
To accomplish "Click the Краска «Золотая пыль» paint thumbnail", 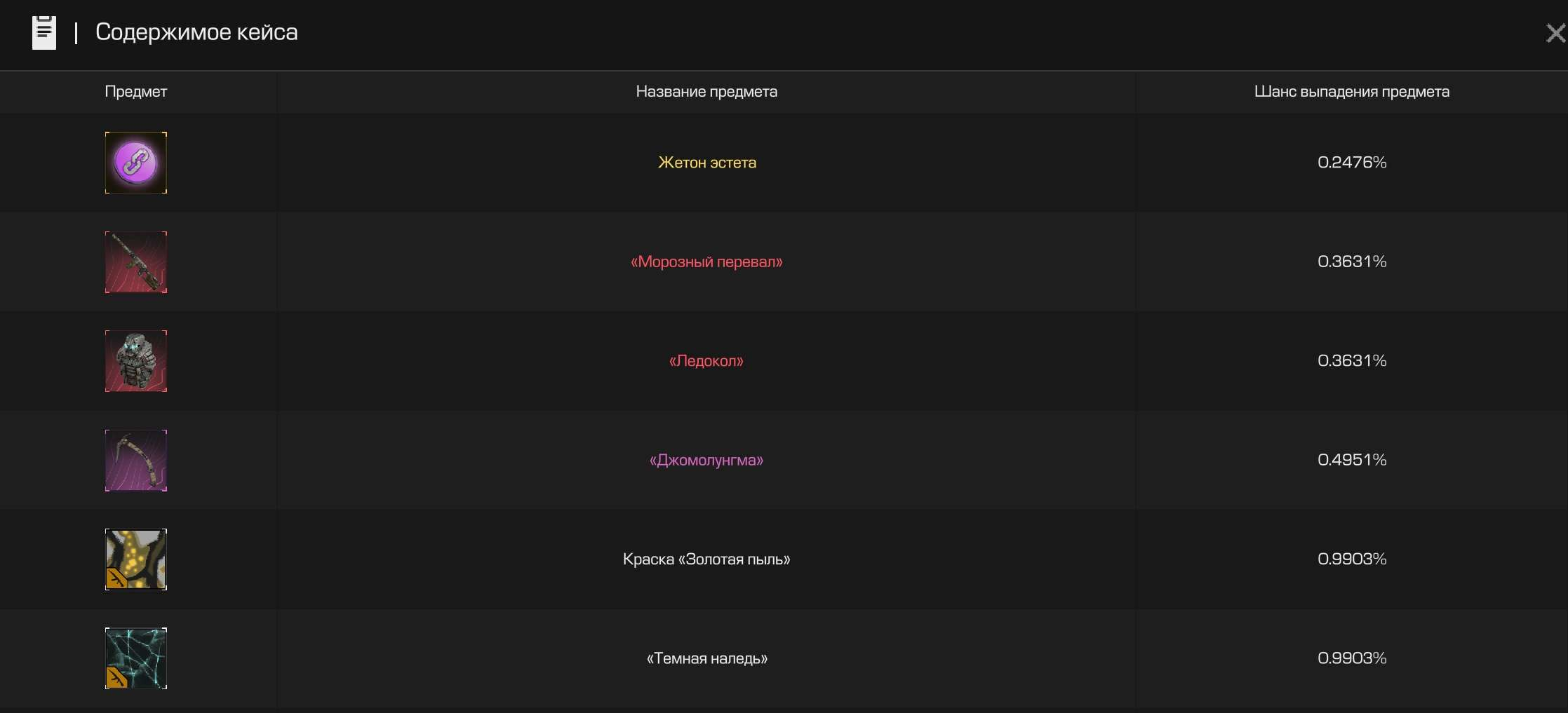I will (x=136, y=559).
